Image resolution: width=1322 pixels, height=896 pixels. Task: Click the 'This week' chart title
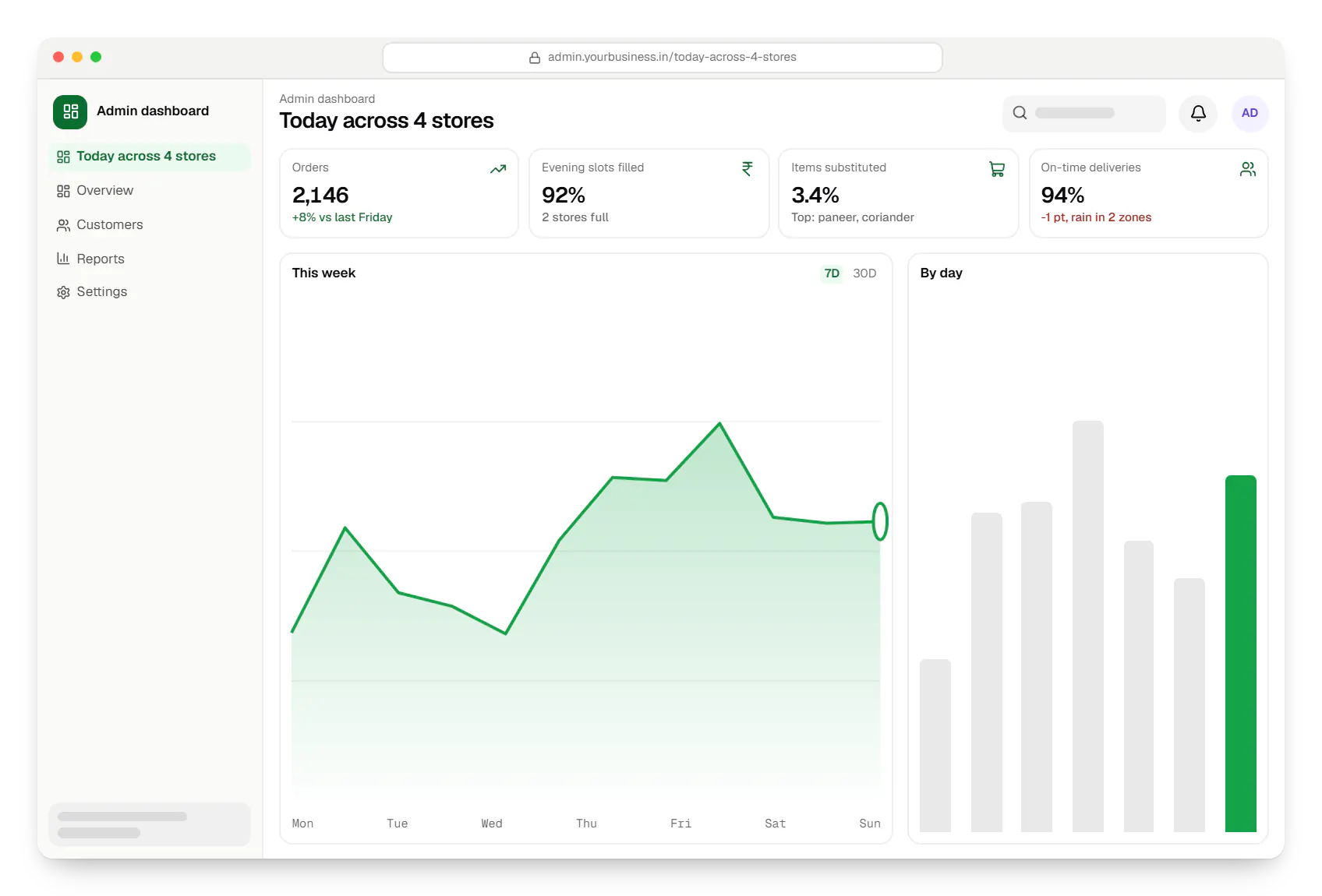point(323,273)
